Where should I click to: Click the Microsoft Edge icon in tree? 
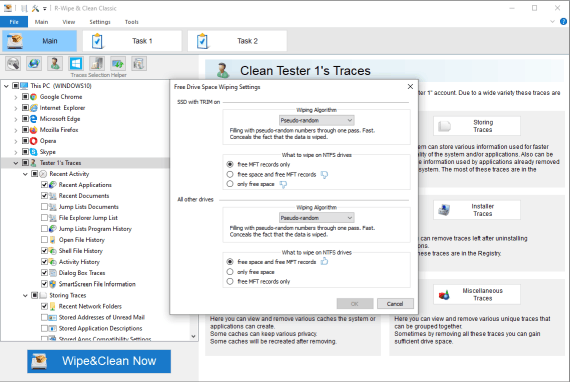pos(34,118)
